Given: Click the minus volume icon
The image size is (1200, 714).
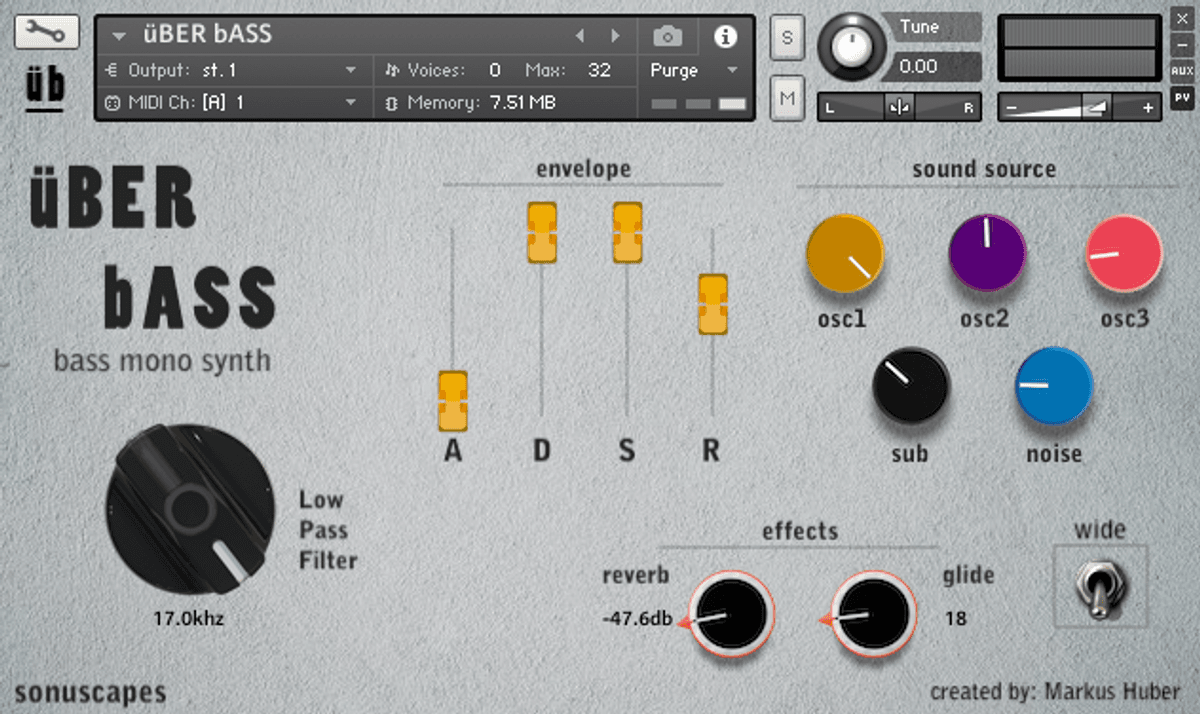Looking at the screenshot, I should tap(1012, 108).
